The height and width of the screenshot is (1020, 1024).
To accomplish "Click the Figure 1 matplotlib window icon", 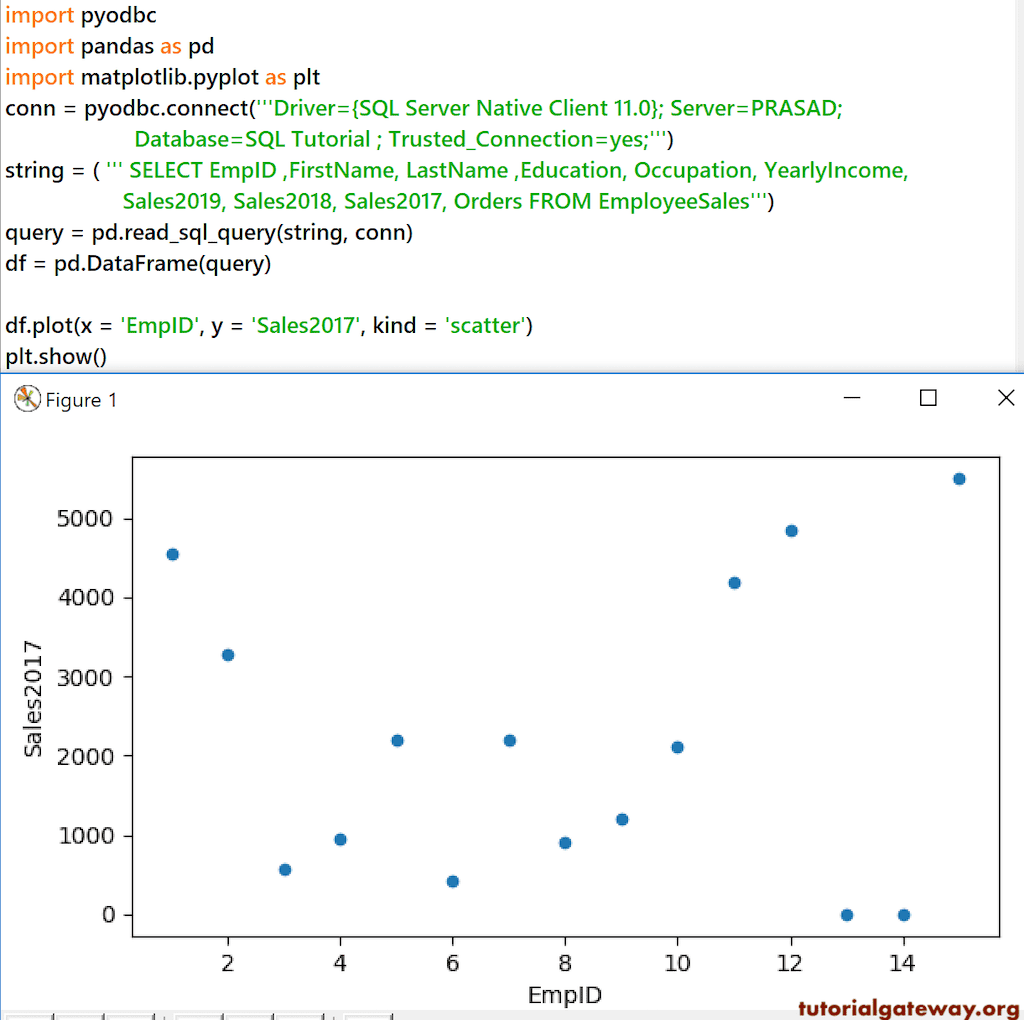I will [22, 399].
